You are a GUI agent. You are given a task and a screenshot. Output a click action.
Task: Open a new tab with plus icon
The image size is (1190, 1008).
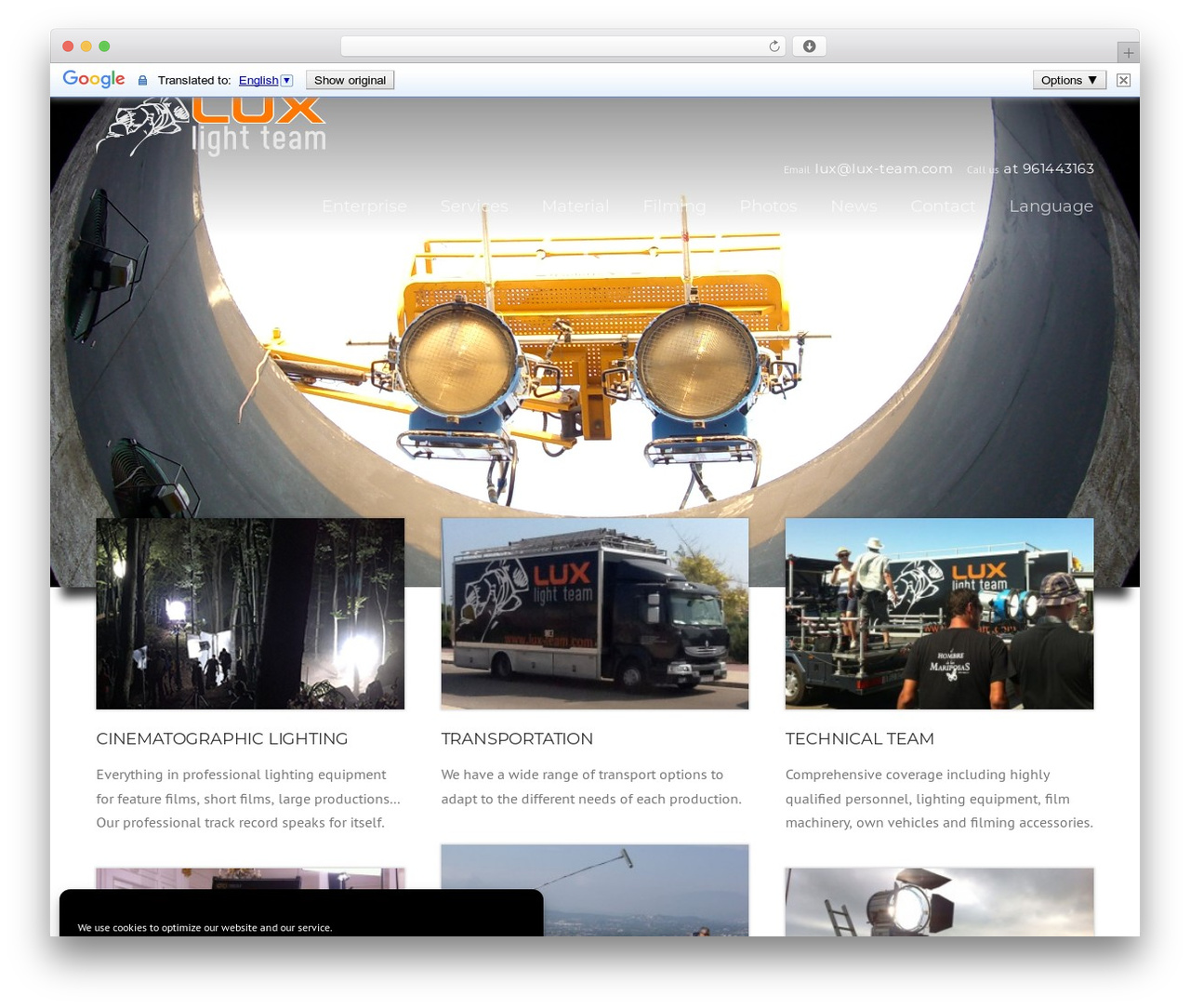pos(1128,53)
